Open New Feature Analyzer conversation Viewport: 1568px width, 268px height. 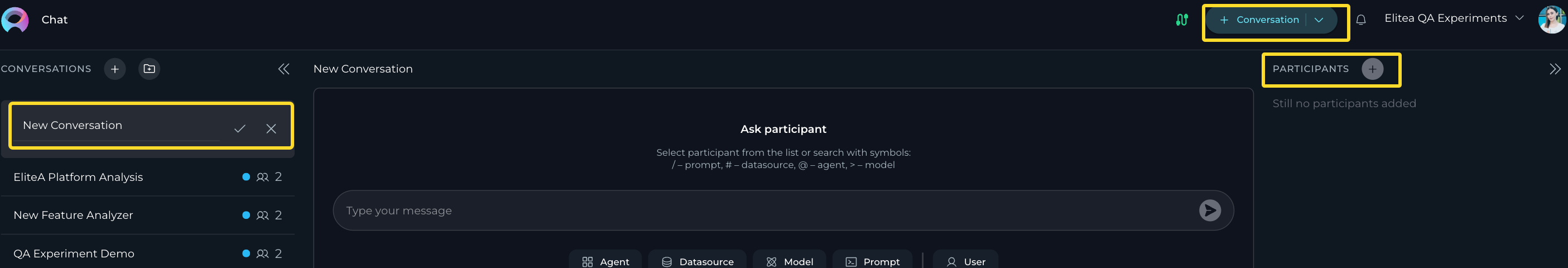147,215
